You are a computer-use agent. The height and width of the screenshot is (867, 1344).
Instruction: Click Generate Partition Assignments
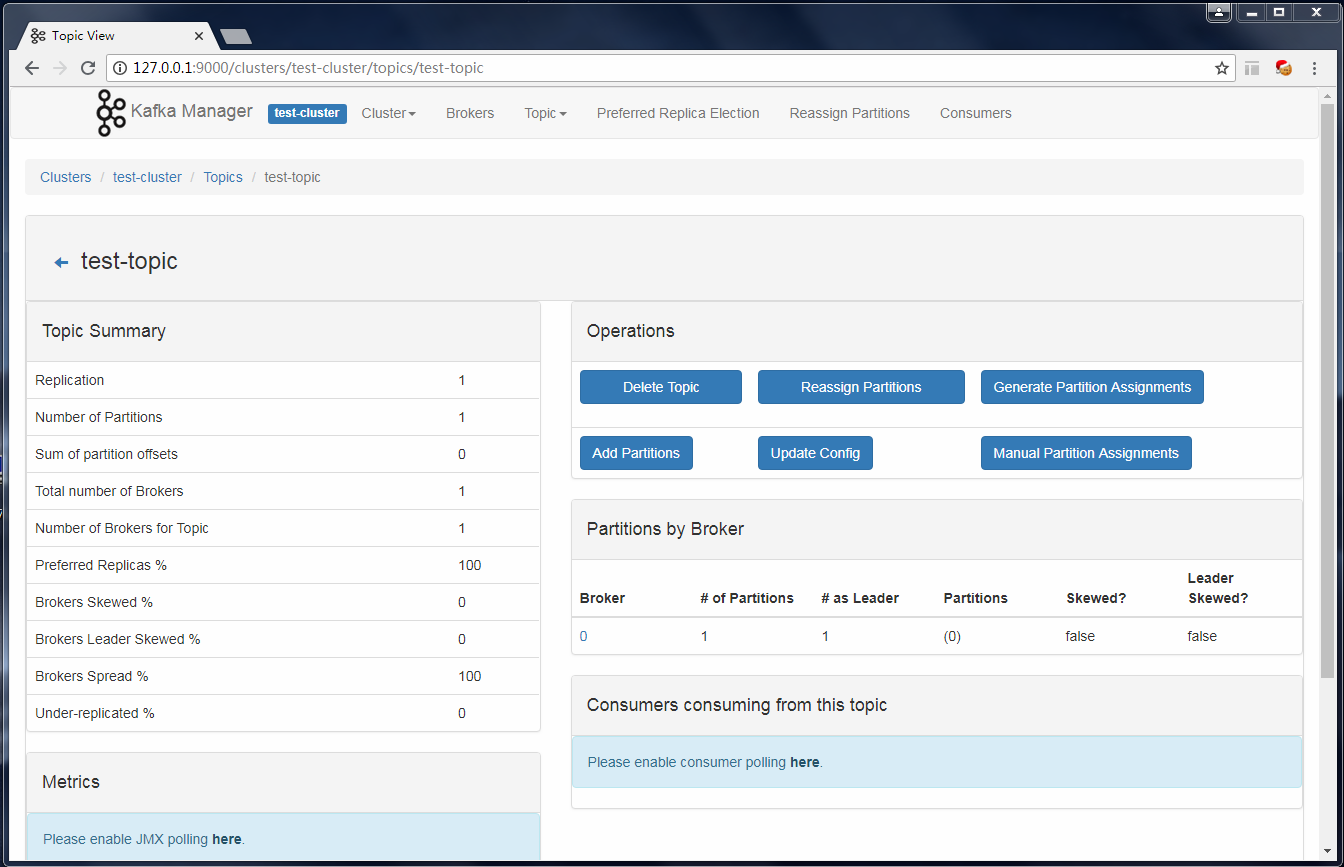[x=1092, y=387]
